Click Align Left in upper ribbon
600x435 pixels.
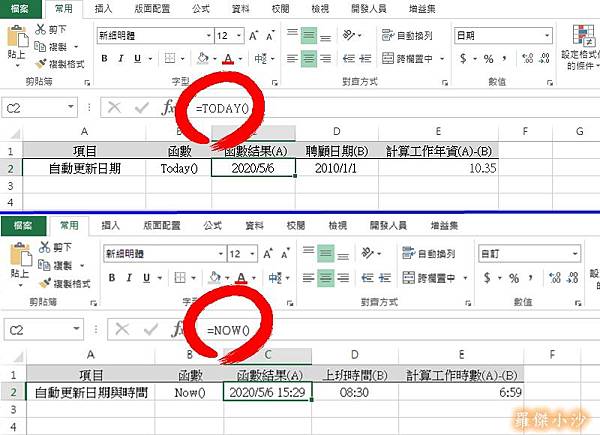click(292, 59)
